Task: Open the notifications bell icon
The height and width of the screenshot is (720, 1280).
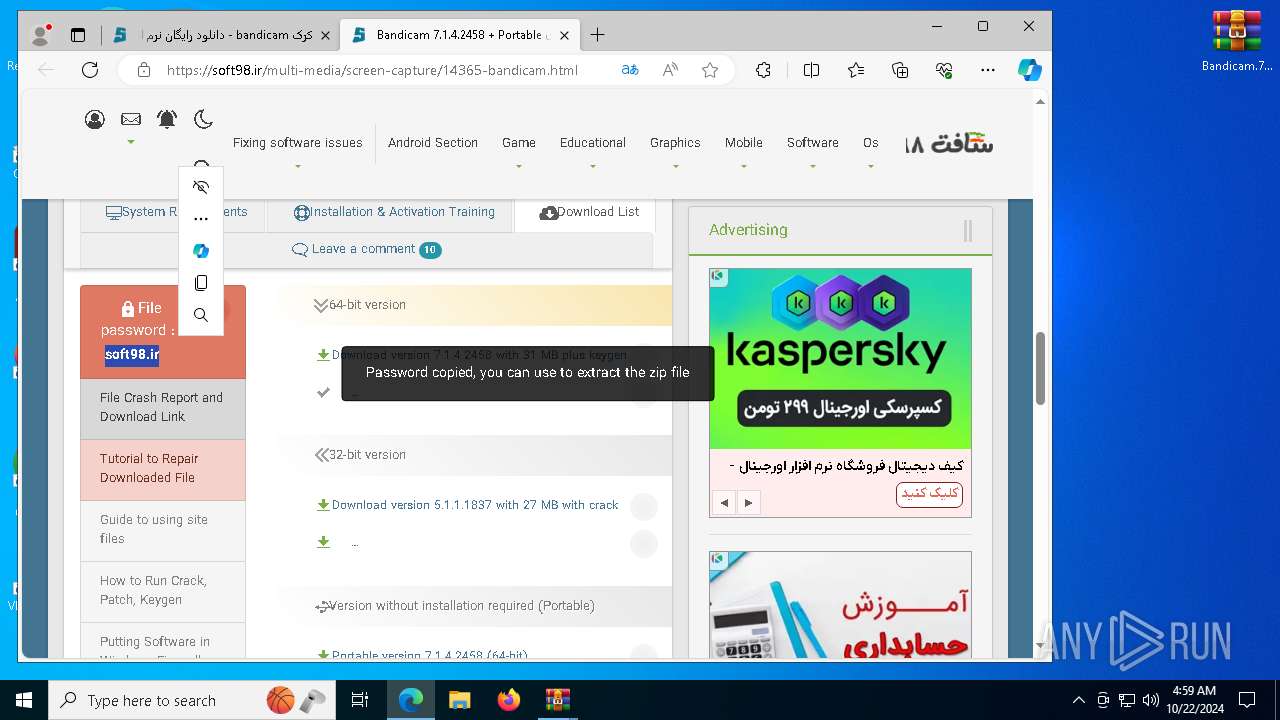Action: pyautogui.click(x=167, y=120)
